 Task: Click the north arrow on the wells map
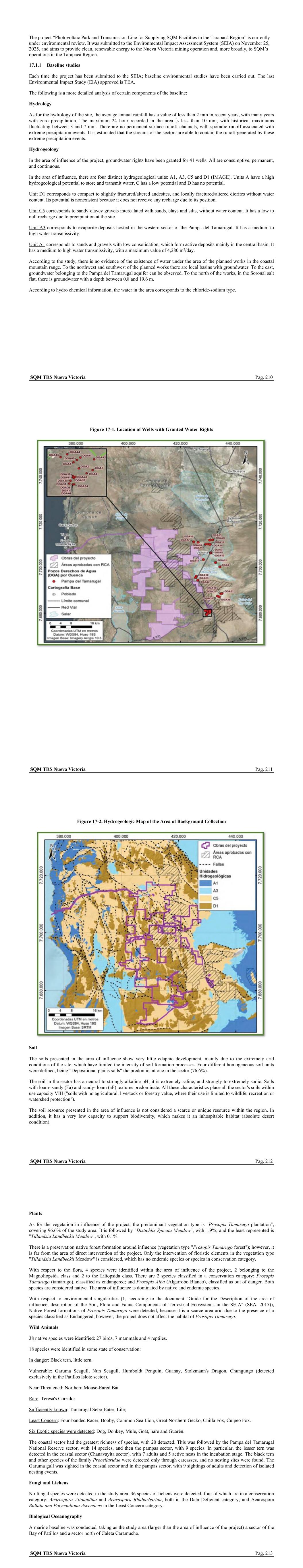245,455
